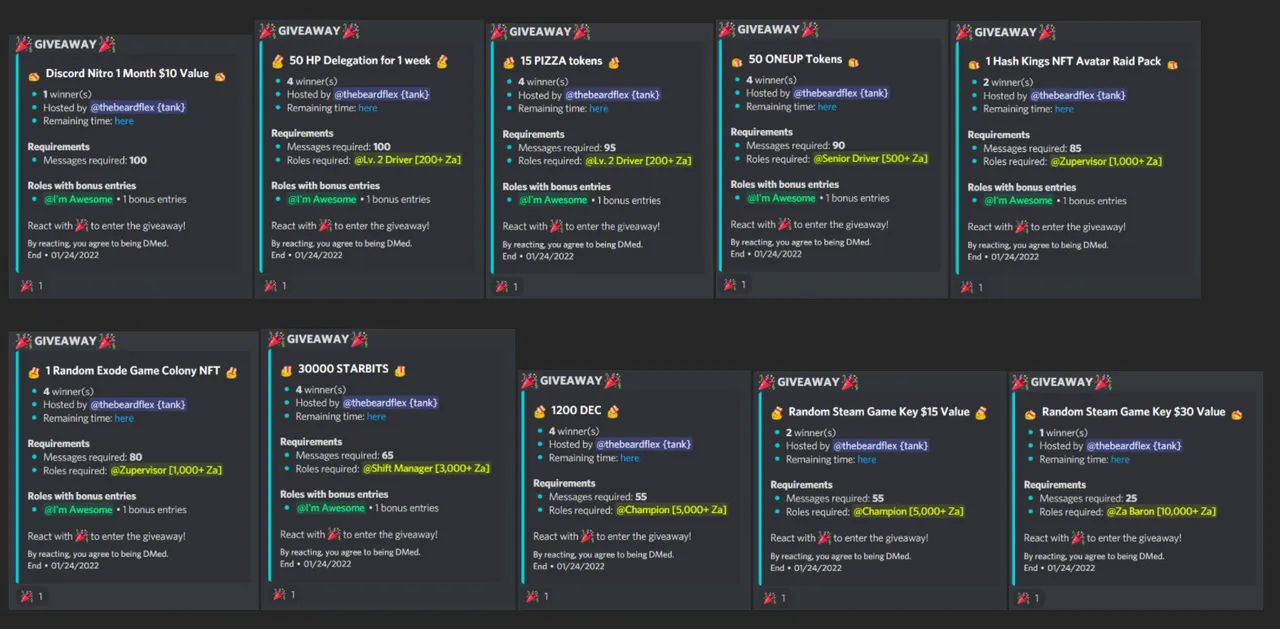Open remaining time 'here' link in Exode Colony NFT card
Screen dimensions: 1280x629
[x=123, y=419]
